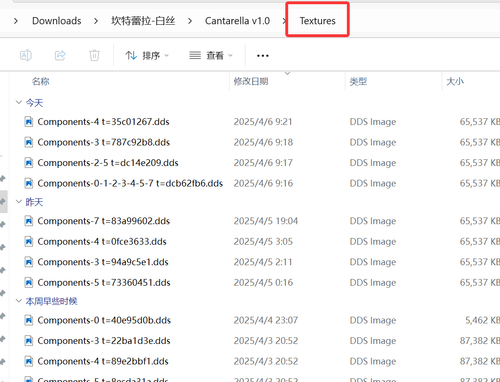Click the Share toolbar icon
The height and width of the screenshot is (382, 500).
tap(60, 55)
